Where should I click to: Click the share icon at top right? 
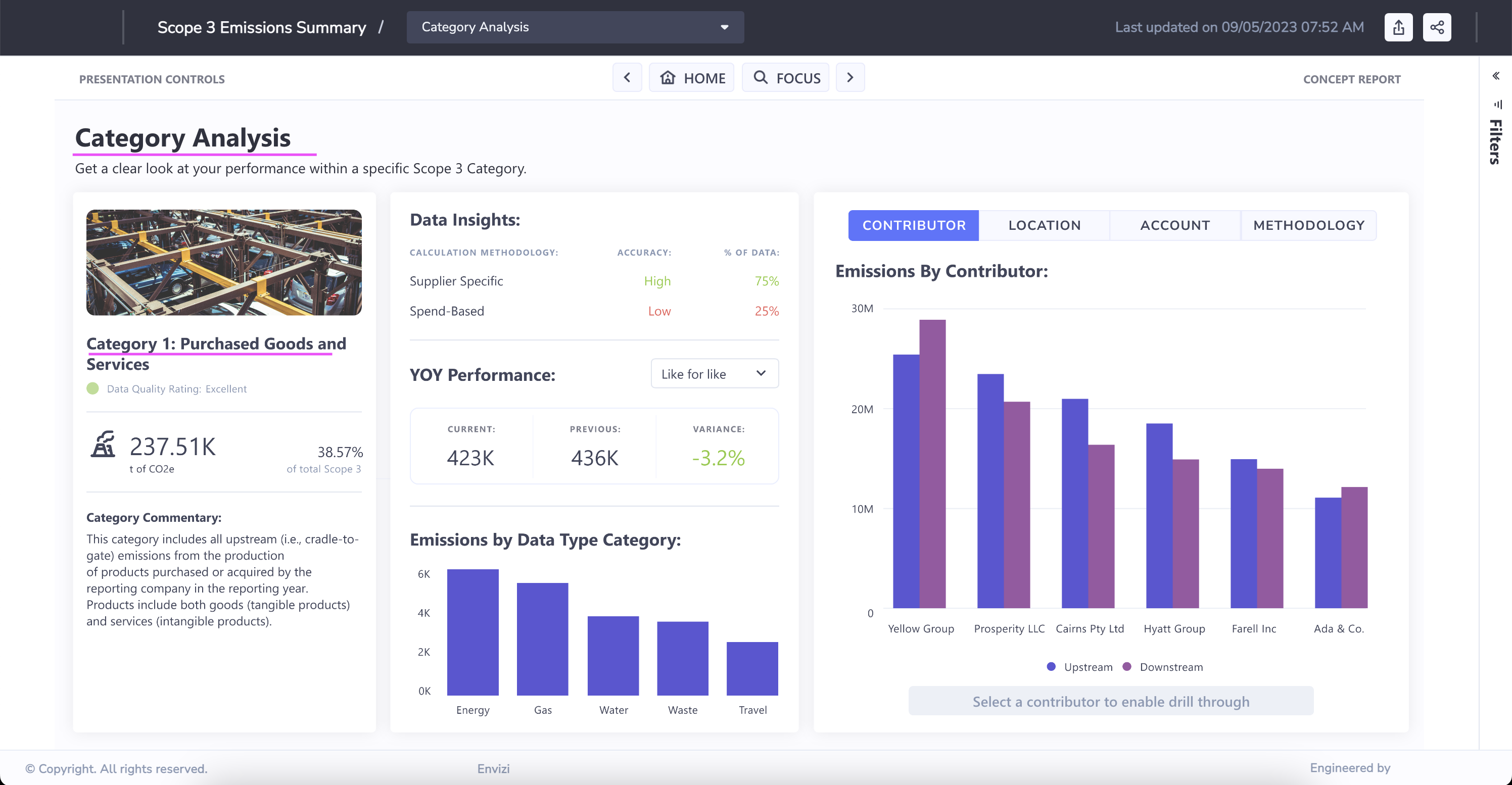[x=1436, y=27]
